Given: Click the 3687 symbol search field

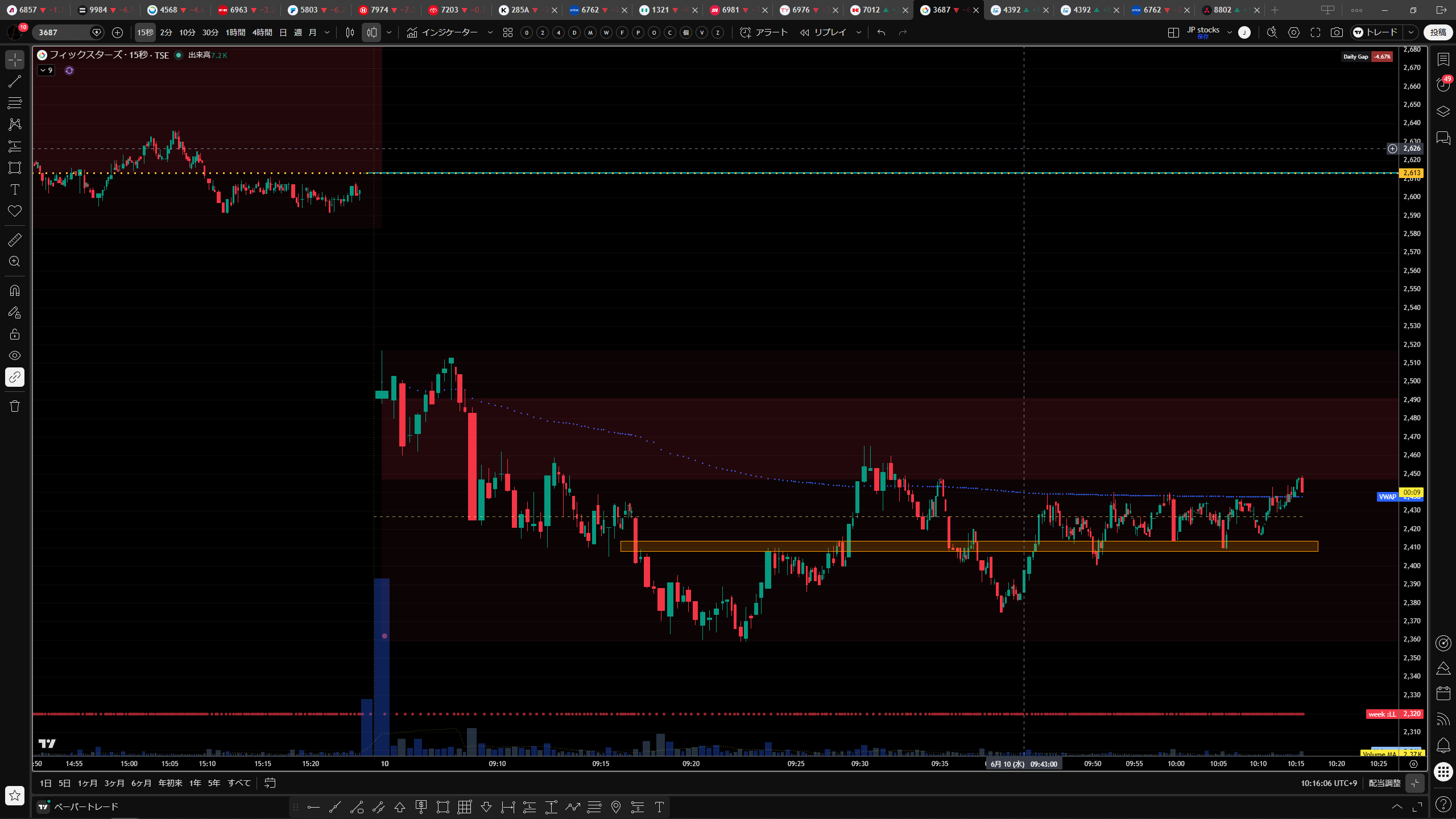Looking at the screenshot, I should 63,32.
